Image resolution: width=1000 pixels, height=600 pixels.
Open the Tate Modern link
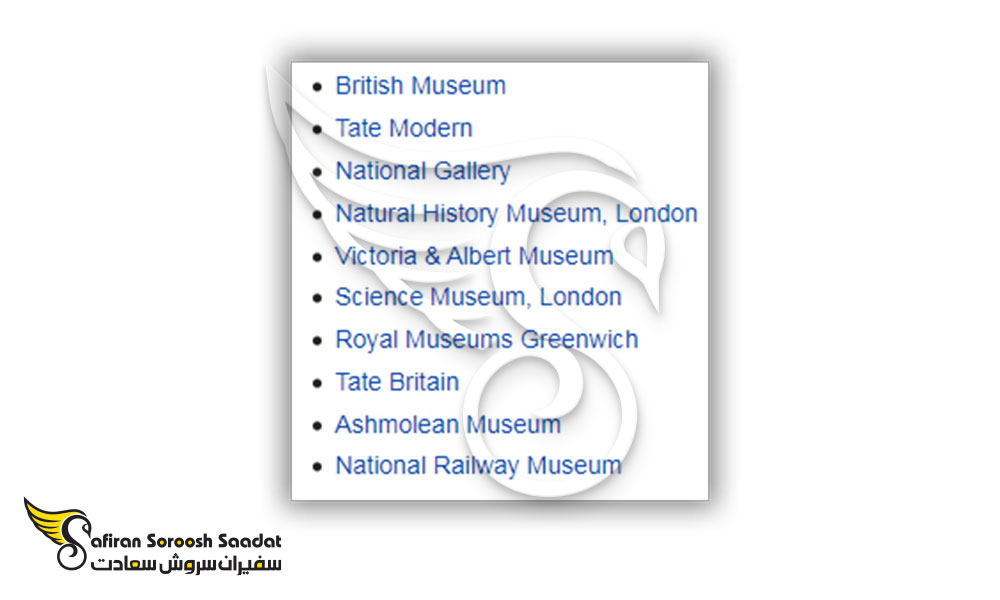[x=404, y=128]
